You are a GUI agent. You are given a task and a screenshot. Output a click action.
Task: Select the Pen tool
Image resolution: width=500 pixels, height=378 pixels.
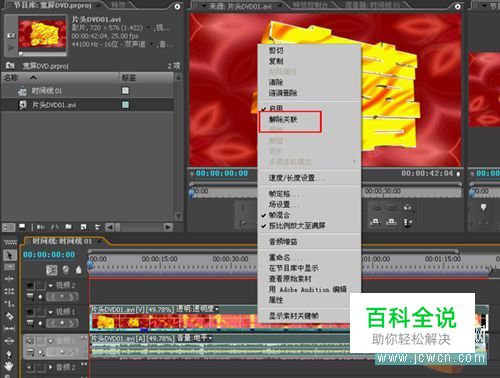9,353
